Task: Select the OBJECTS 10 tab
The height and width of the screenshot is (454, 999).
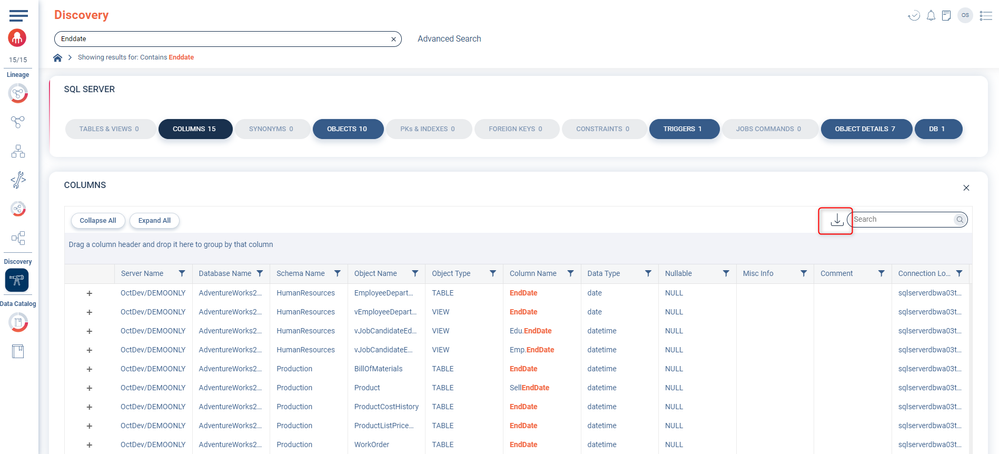Action: tap(348, 129)
